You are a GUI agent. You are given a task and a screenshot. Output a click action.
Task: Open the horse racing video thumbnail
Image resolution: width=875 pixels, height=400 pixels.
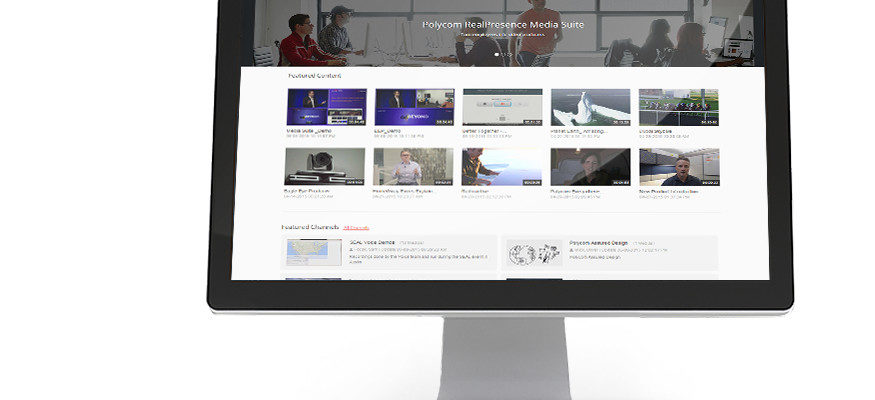[679, 107]
